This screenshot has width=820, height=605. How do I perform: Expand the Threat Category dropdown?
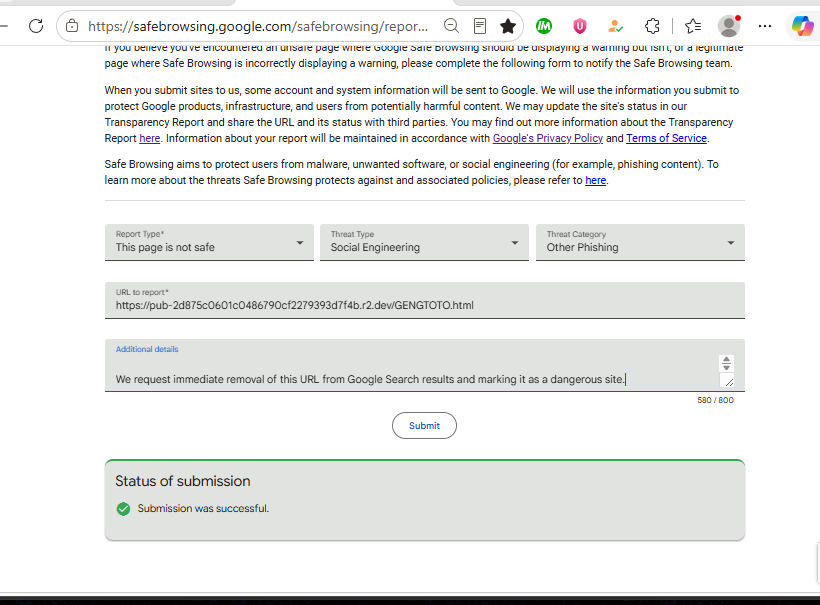click(640, 242)
